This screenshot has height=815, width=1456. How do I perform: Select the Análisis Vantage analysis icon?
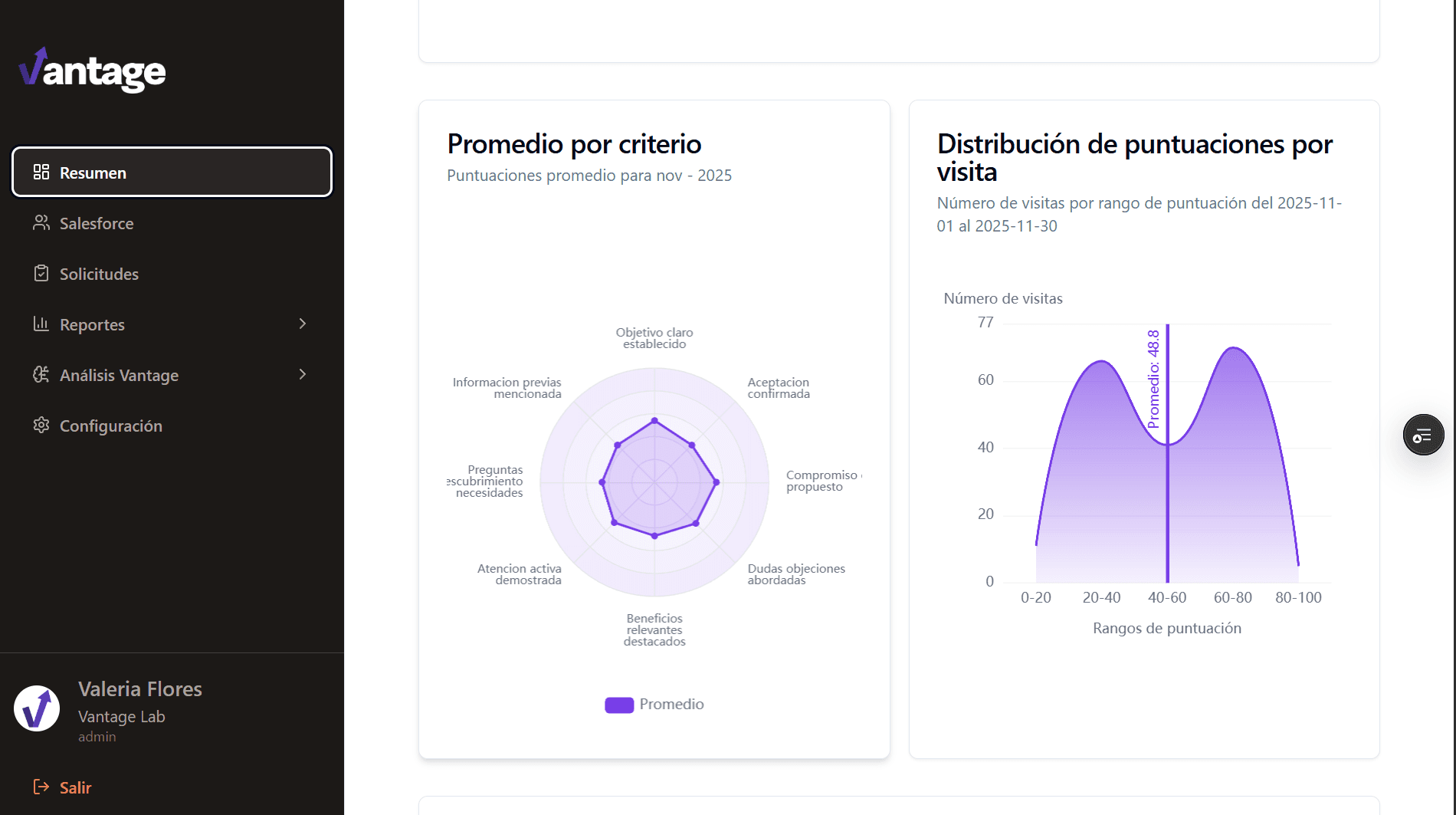click(x=40, y=375)
